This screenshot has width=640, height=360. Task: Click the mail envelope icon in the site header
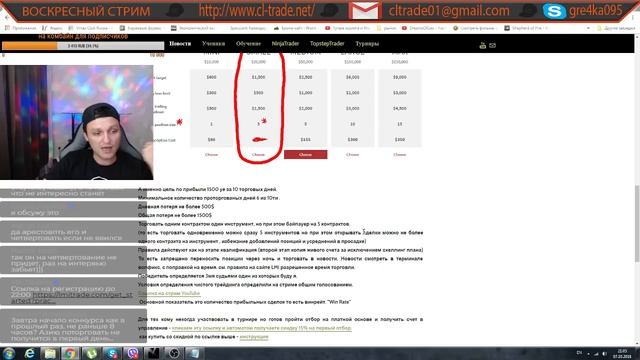pyautogui.click(x=493, y=45)
